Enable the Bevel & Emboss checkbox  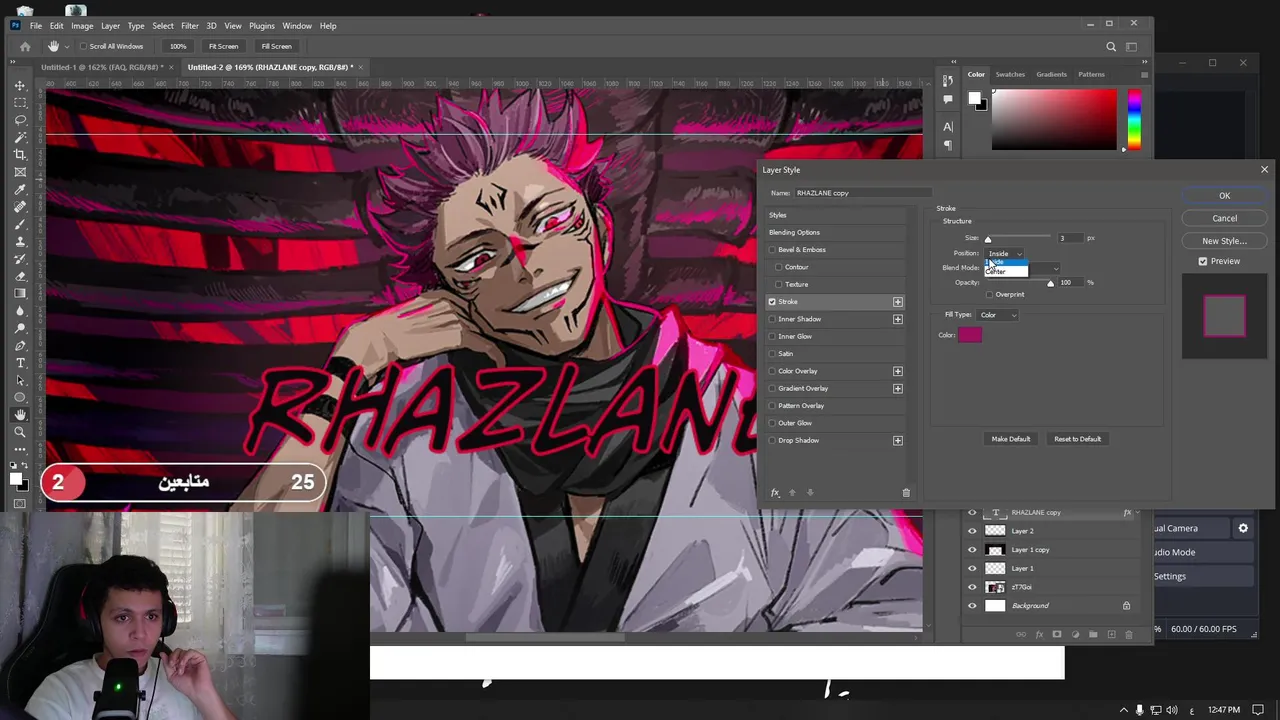click(x=772, y=250)
